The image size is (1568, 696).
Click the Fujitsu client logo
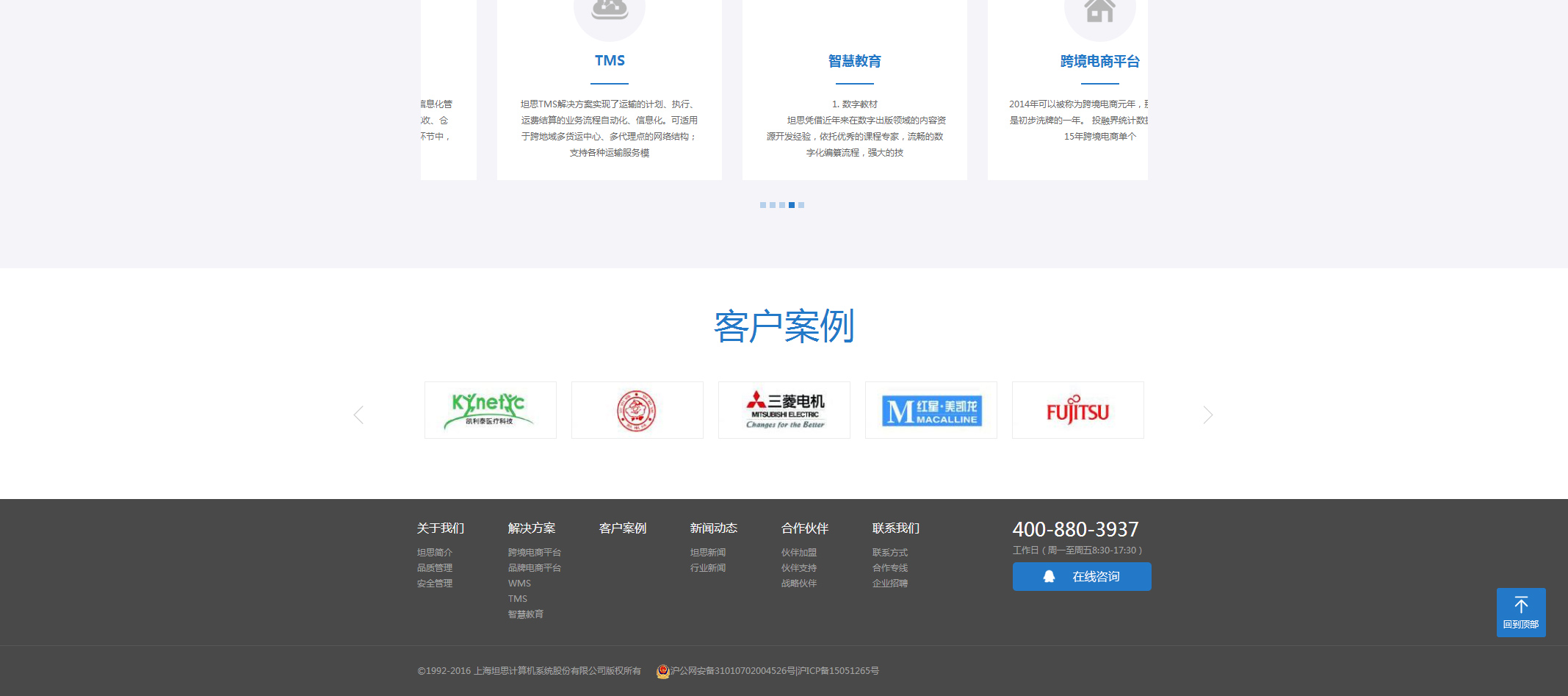tap(1077, 410)
